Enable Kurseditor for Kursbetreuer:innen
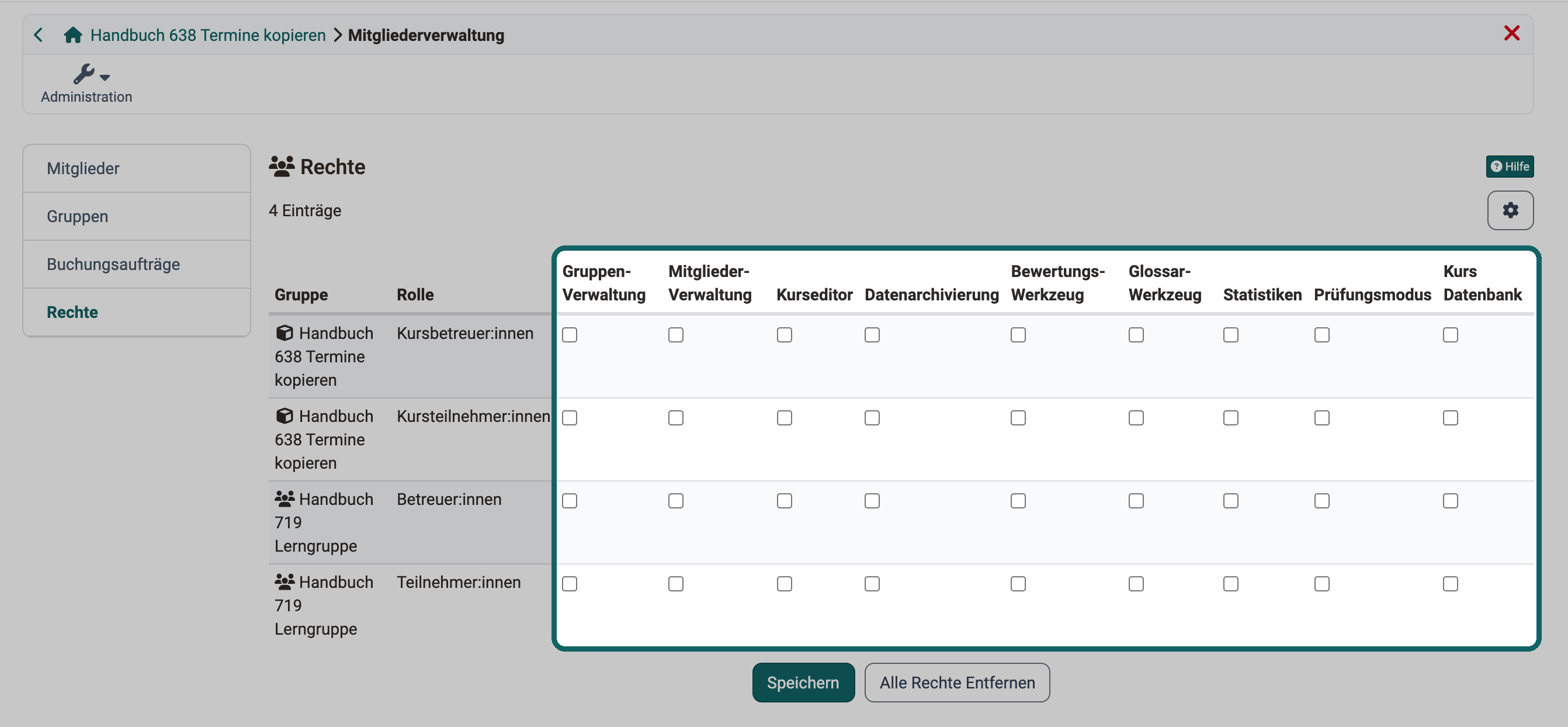Viewport: 1568px width, 727px height. coord(784,335)
